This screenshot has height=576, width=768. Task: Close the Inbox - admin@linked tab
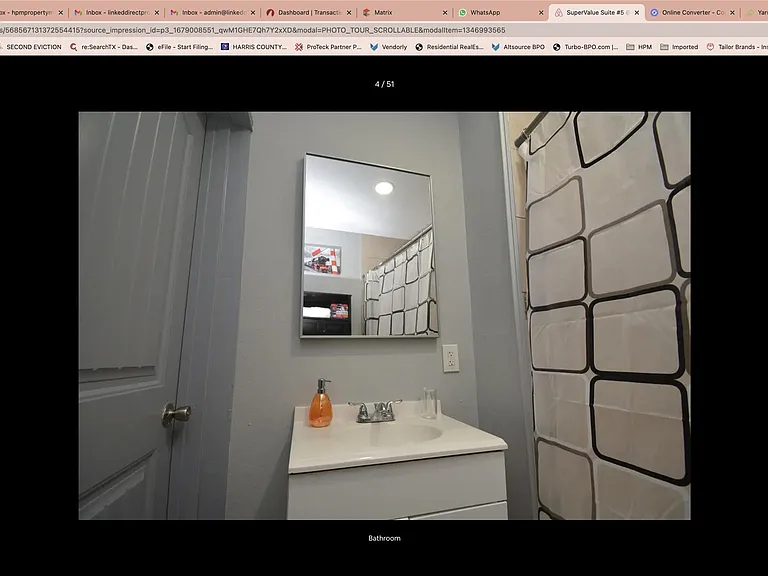pos(253,13)
